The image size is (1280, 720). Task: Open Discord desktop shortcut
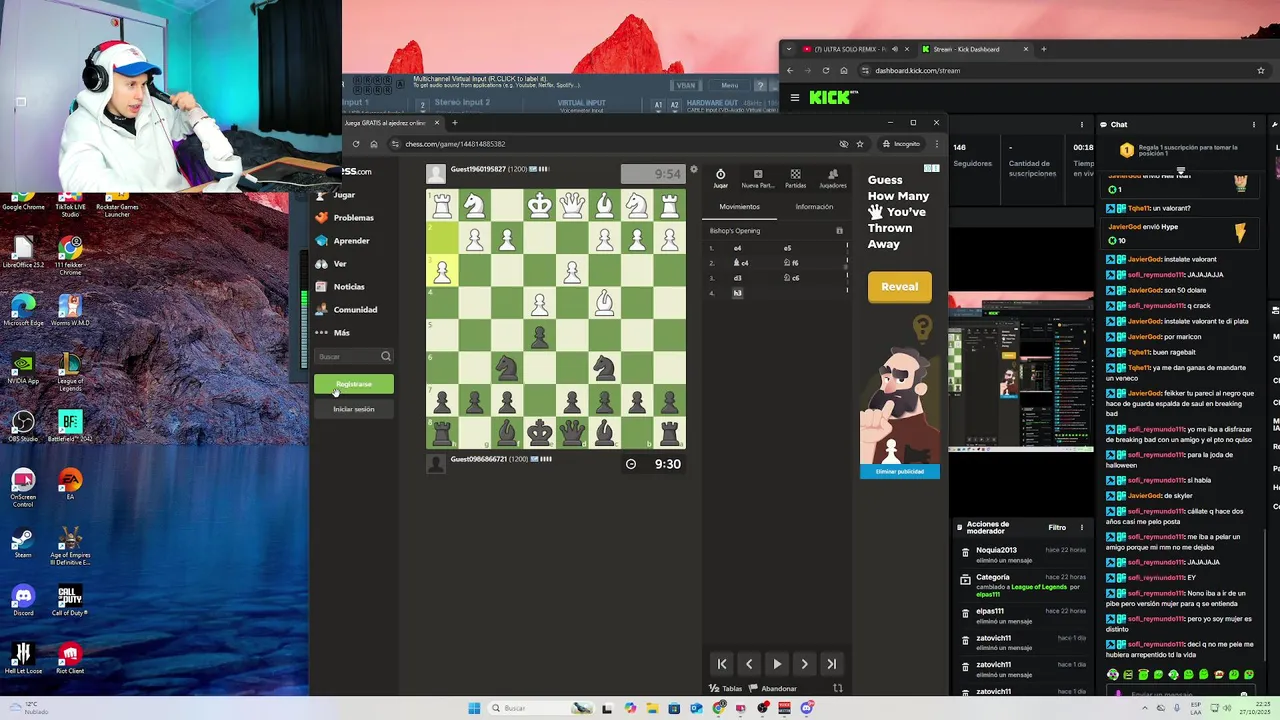[x=22, y=600]
